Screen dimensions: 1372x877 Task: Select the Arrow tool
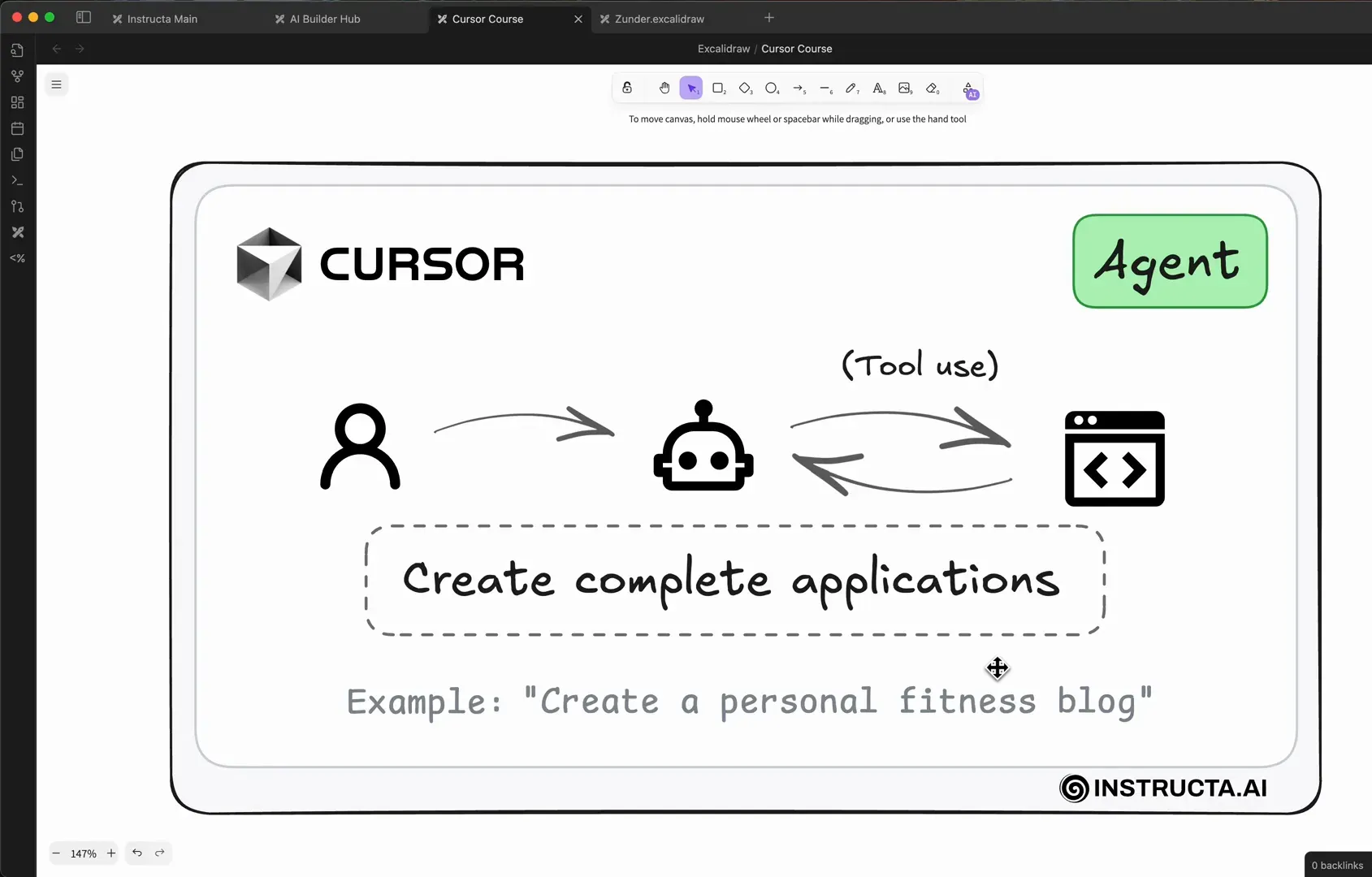click(799, 88)
